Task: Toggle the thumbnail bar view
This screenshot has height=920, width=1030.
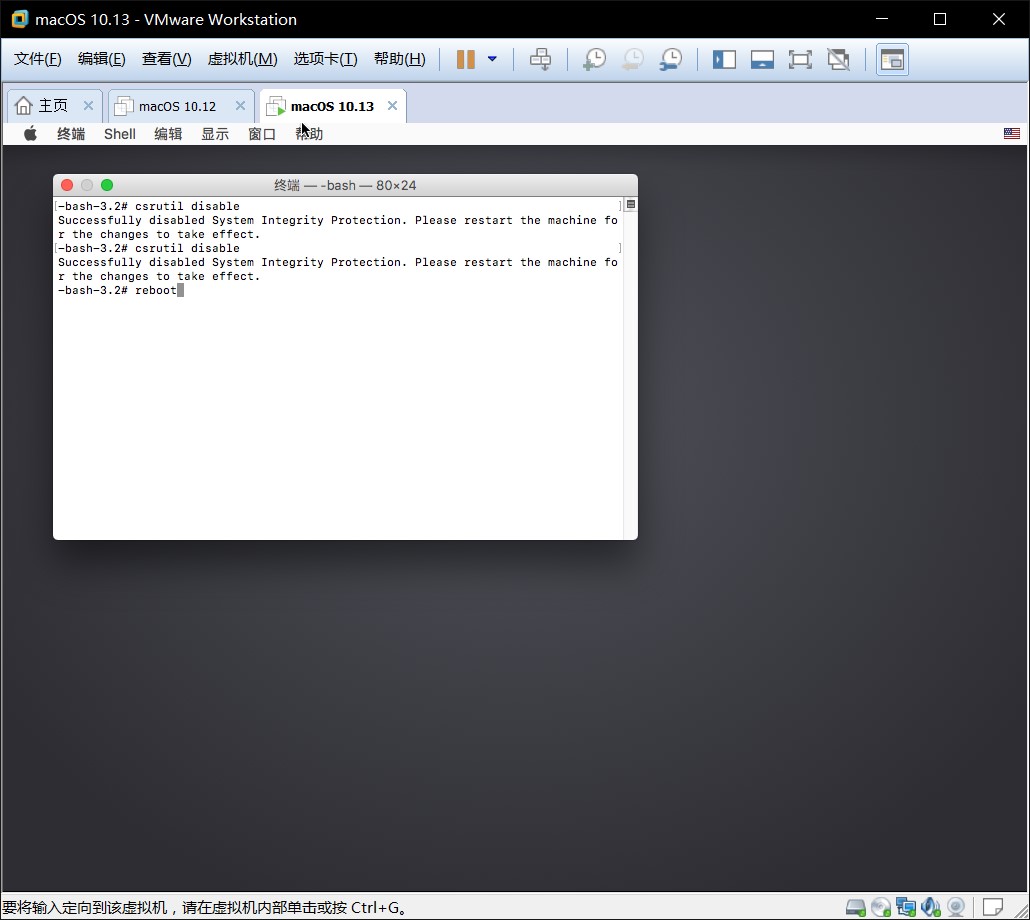Action: (x=762, y=60)
